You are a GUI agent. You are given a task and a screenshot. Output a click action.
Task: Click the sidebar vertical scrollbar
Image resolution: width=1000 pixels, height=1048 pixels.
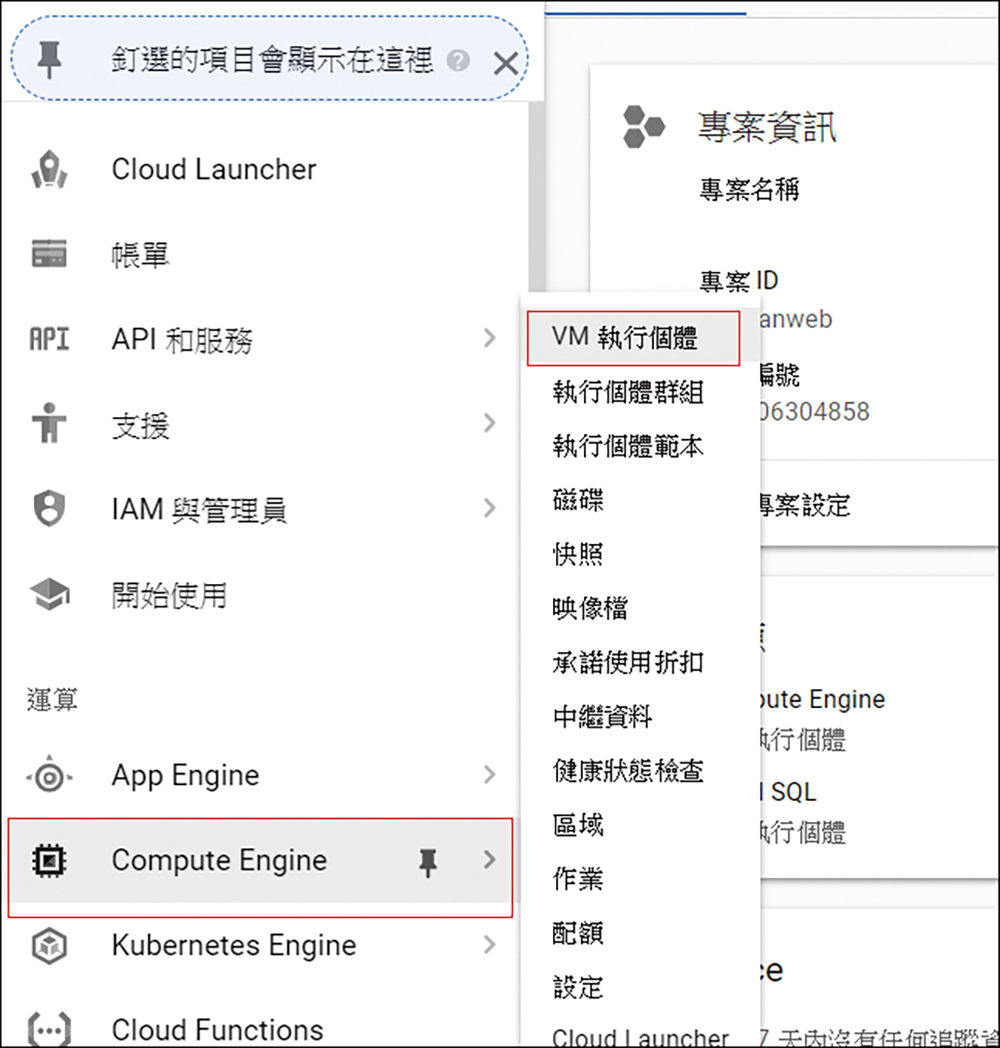[536, 201]
